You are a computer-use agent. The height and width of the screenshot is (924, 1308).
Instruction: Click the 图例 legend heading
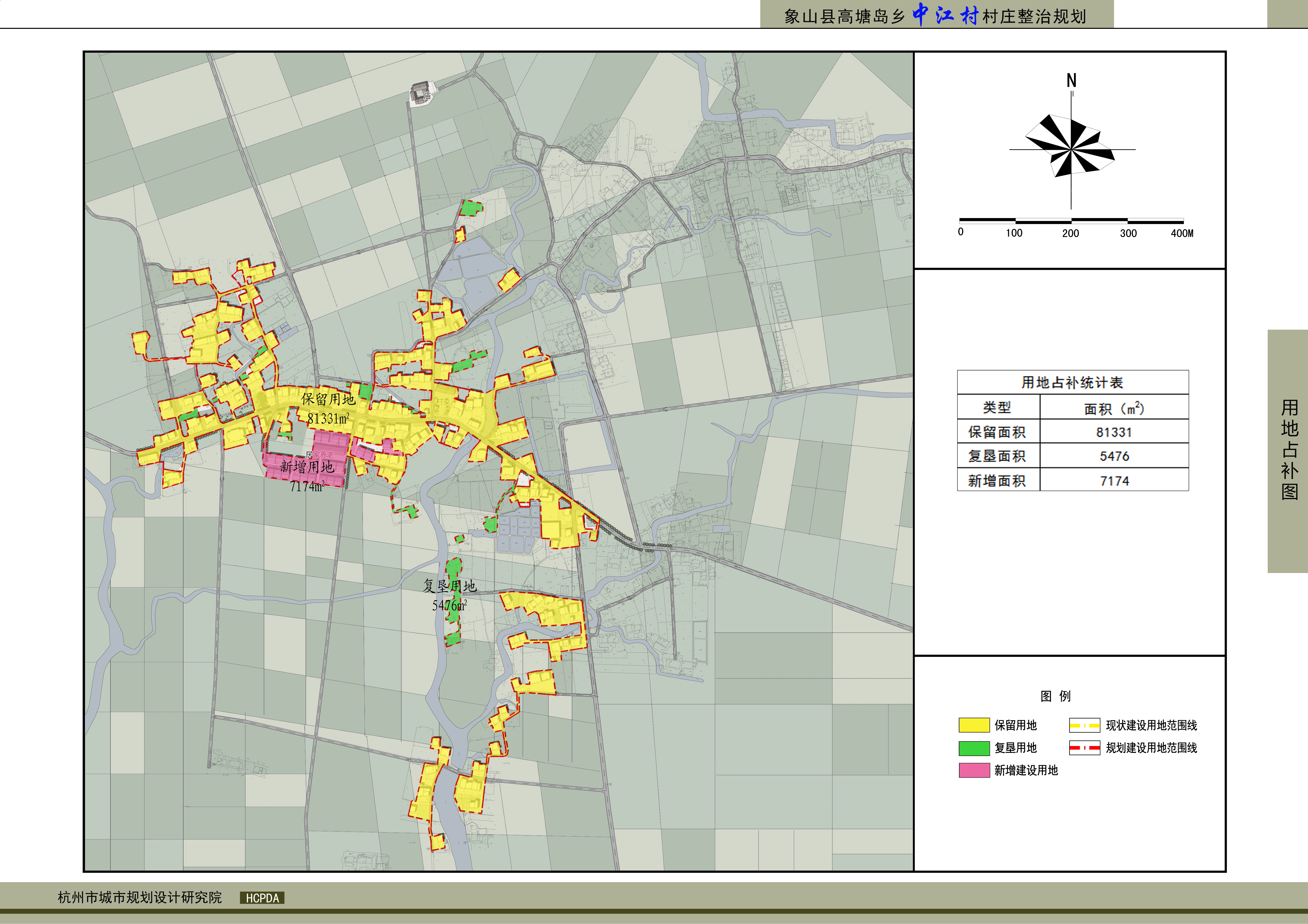click(1056, 696)
